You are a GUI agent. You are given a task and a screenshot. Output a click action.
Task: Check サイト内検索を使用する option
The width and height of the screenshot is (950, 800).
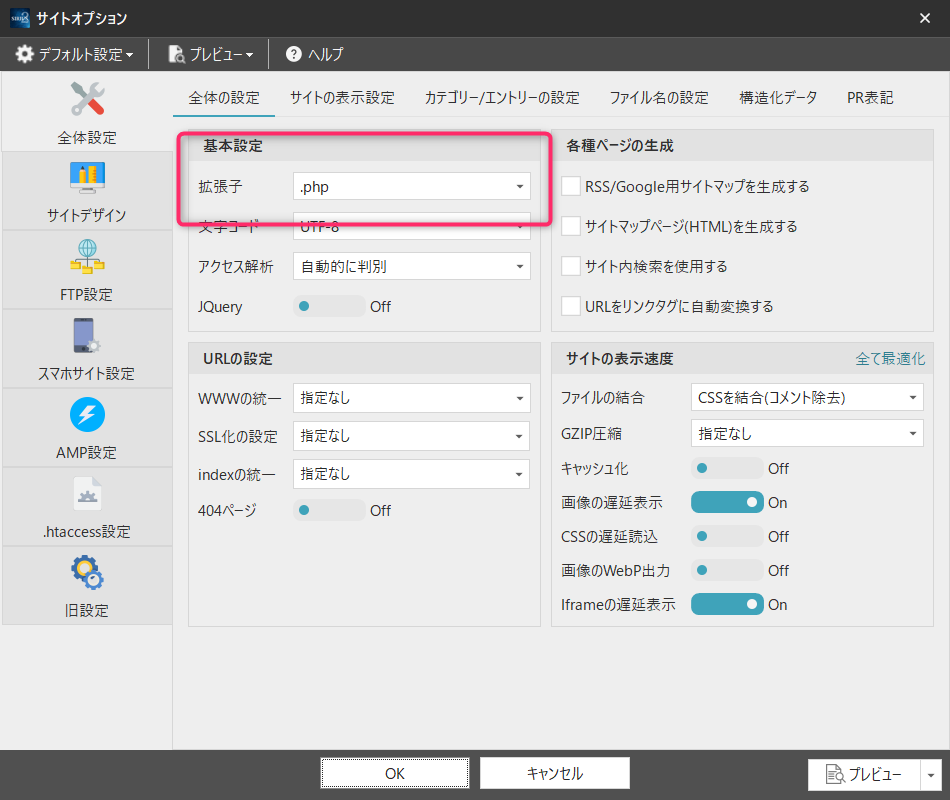[x=571, y=266]
